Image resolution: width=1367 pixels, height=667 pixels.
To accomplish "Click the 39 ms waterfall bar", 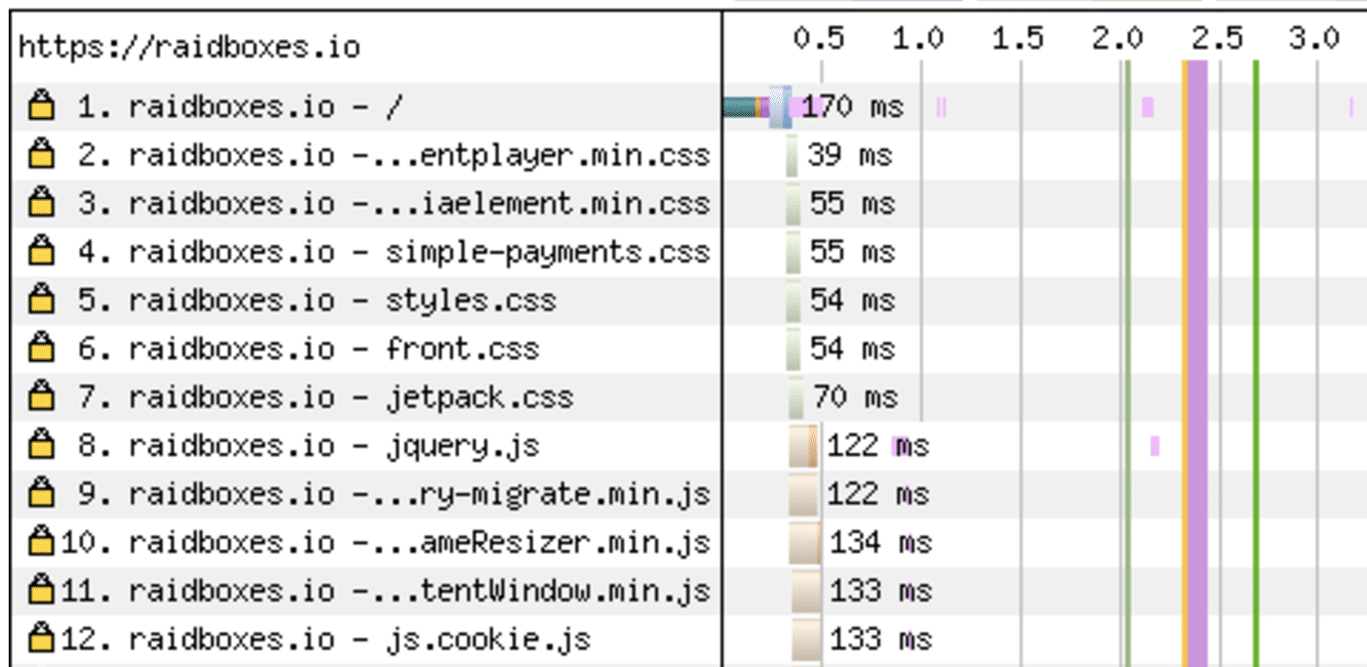I will coord(792,155).
